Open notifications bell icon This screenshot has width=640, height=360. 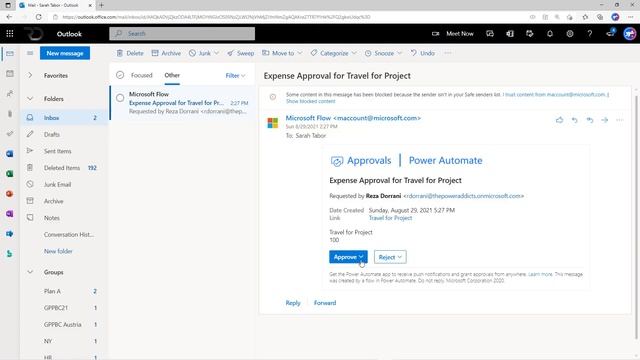(x=550, y=34)
